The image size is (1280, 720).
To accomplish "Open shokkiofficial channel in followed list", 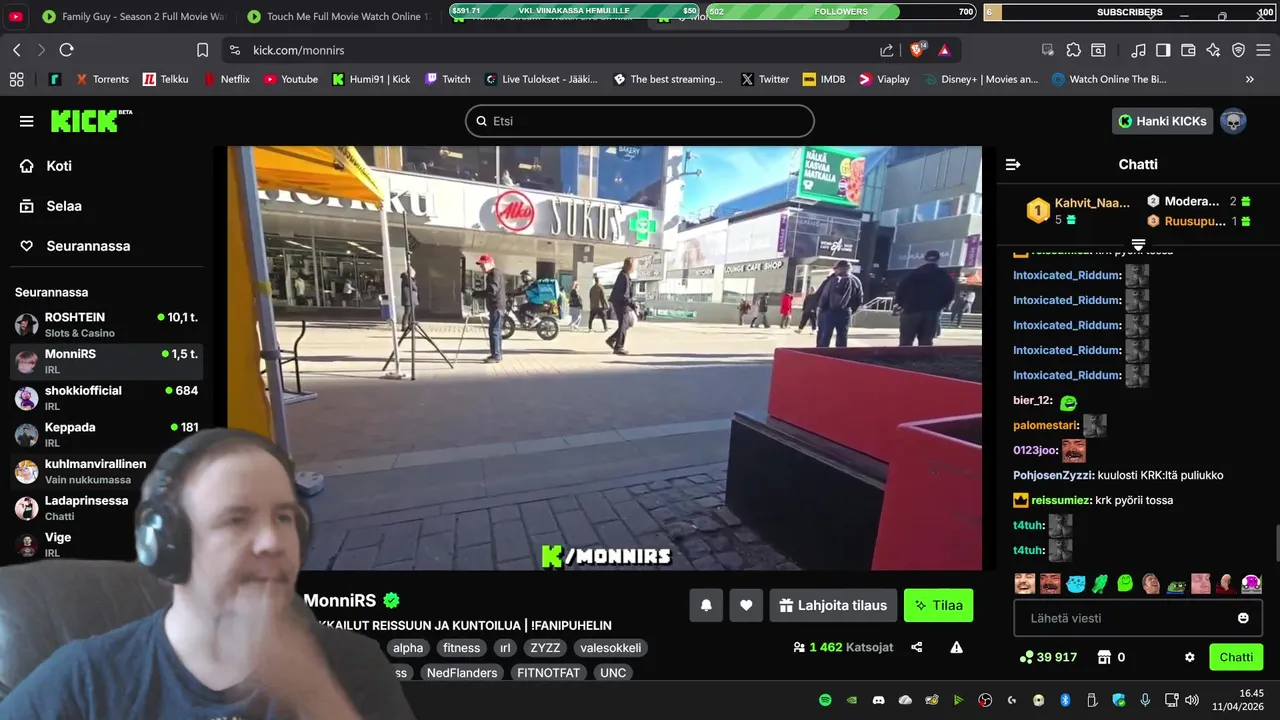I will click(106, 398).
